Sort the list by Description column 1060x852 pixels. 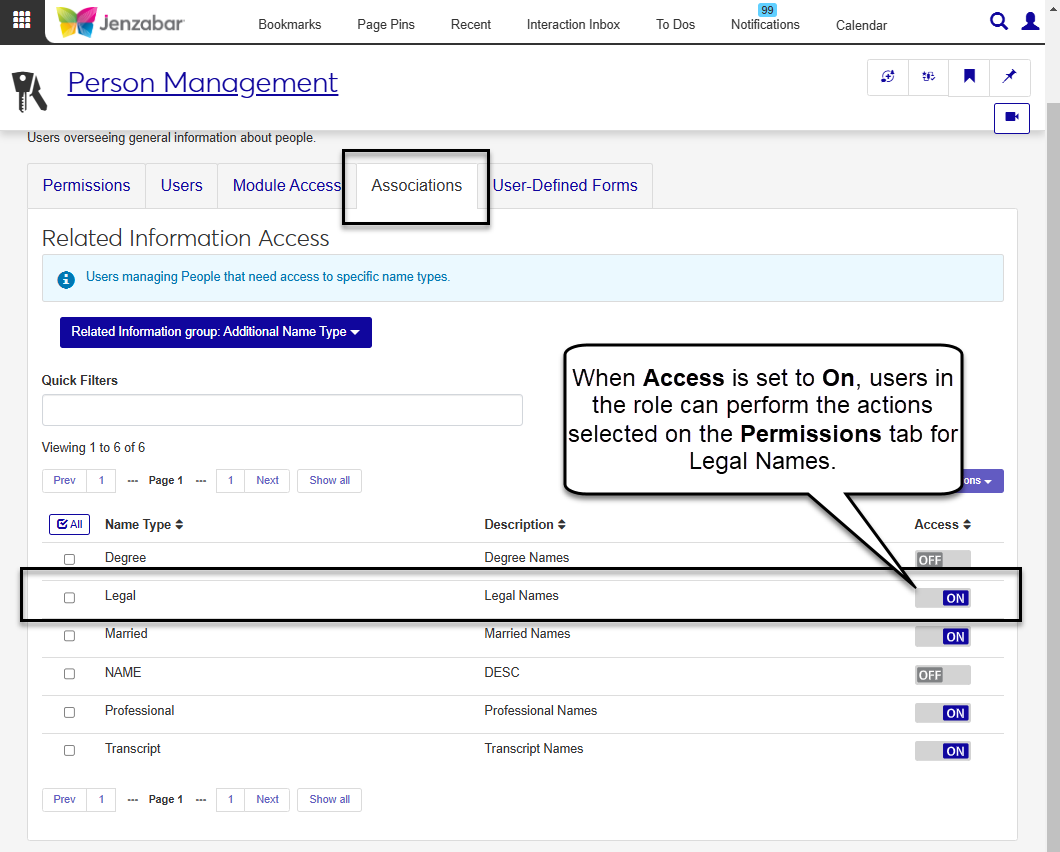click(x=525, y=524)
